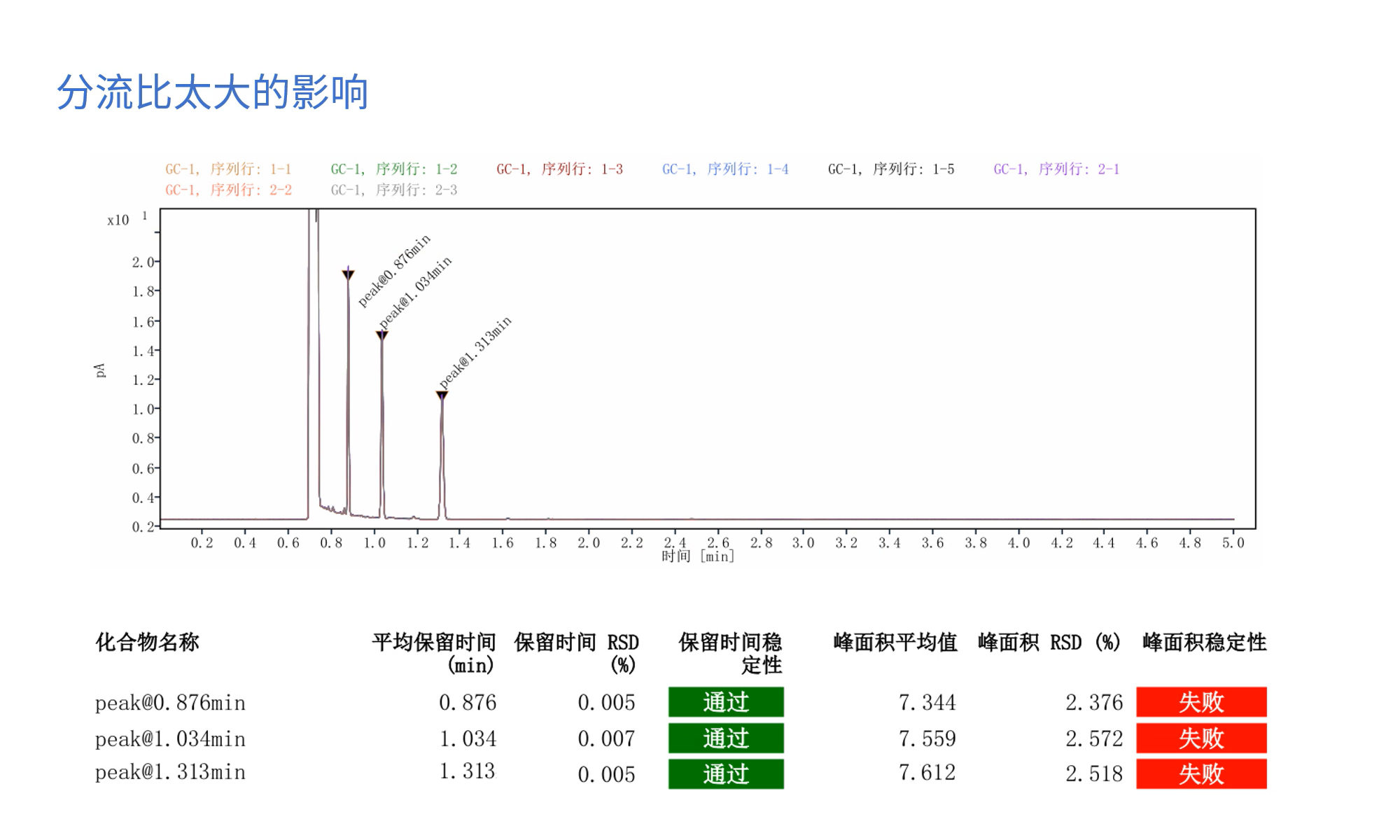Viewport: 1400px width, 840px height.
Task: Click red 失败 badge for peak@1.313min
Action: (1201, 774)
